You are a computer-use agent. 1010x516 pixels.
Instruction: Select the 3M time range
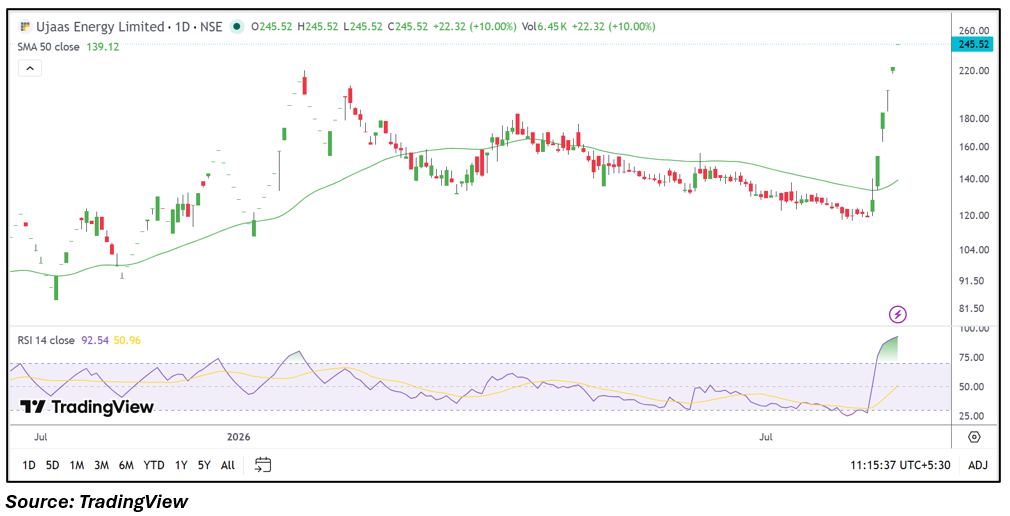tap(101, 465)
